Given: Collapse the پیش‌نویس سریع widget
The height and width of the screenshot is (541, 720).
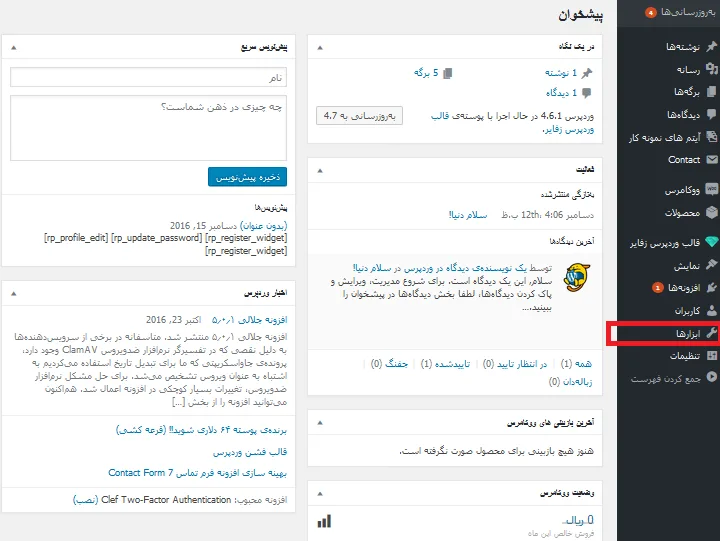Looking at the screenshot, I should point(14,47).
